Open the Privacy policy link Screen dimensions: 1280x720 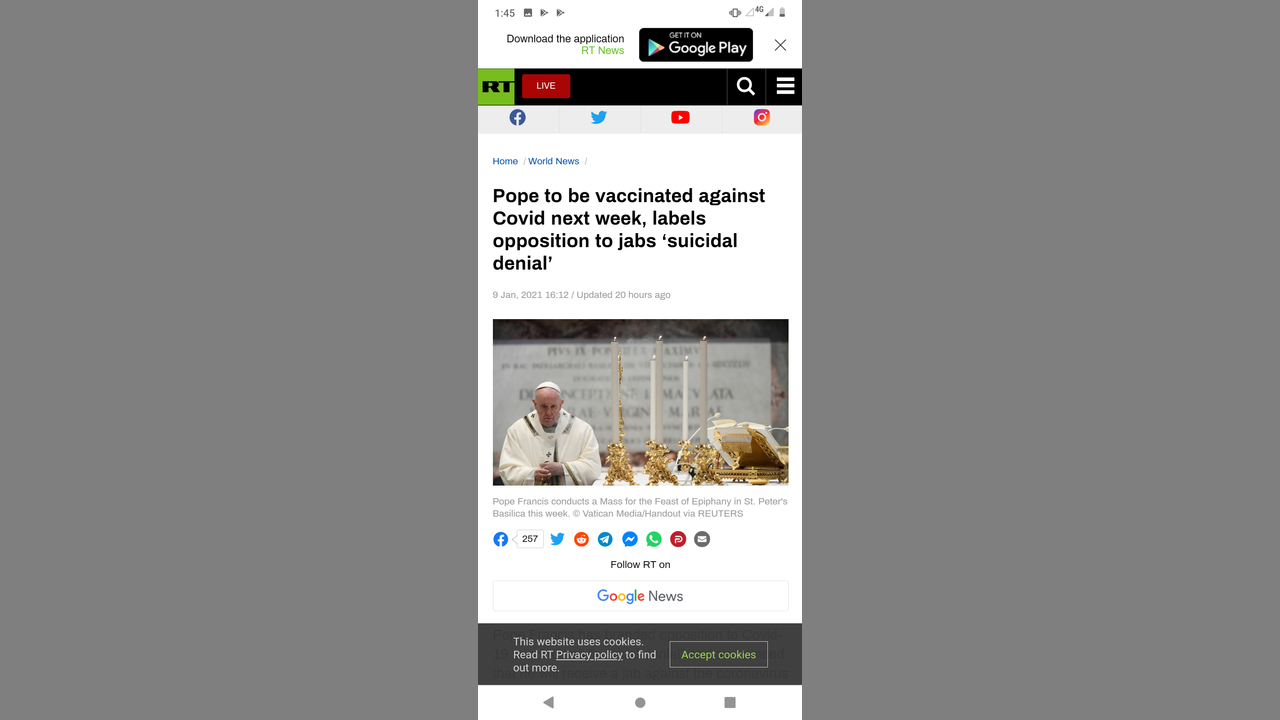589,655
